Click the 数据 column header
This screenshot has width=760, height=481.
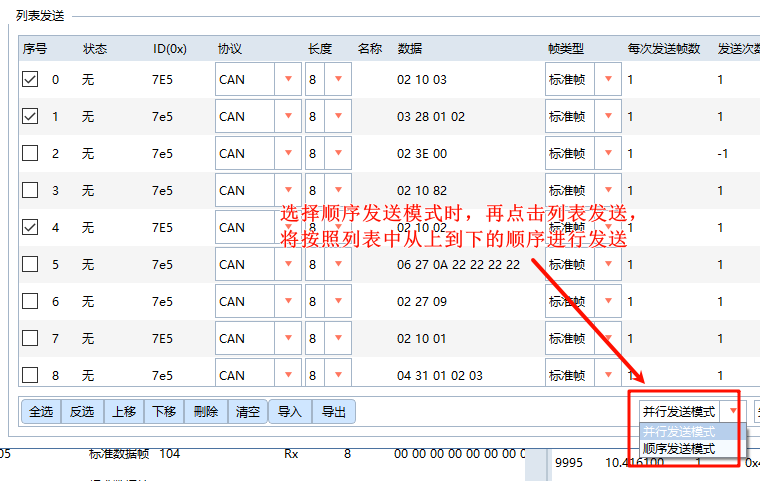point(410,48)
